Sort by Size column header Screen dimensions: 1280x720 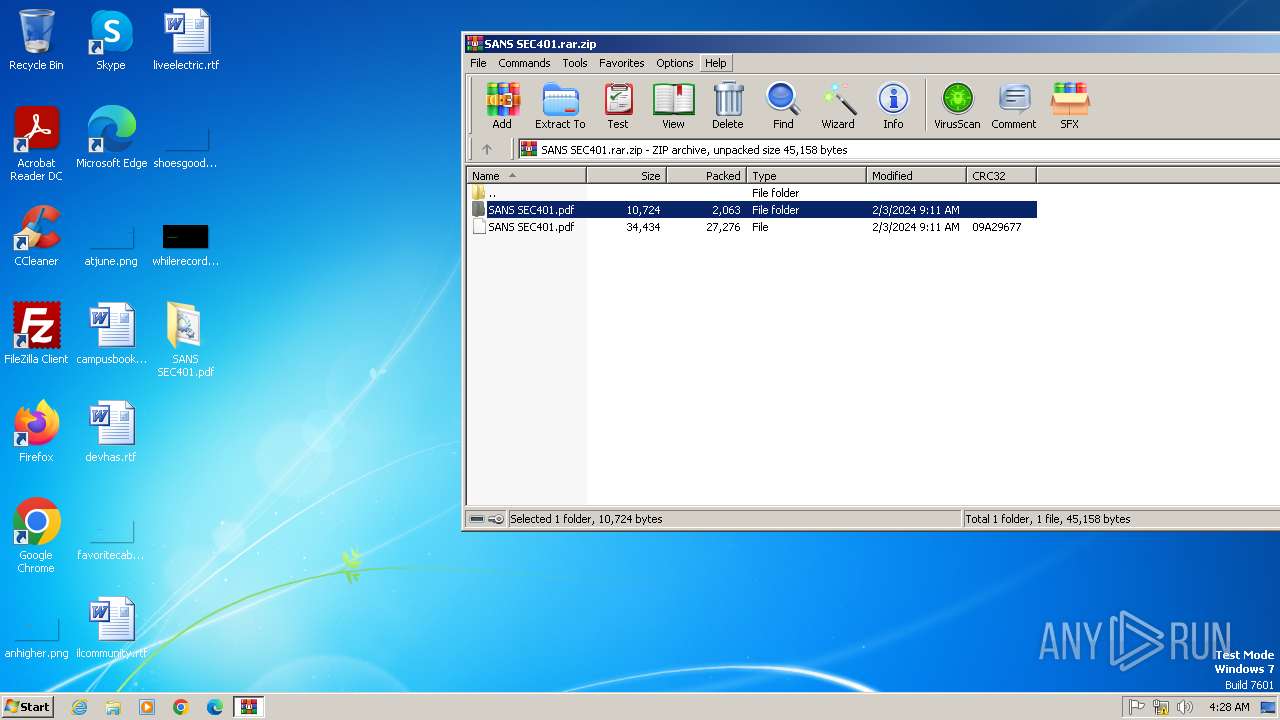[x=627, y=175]
